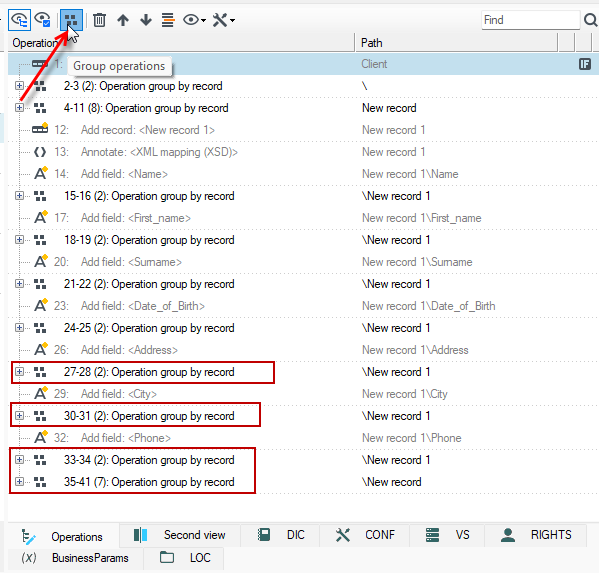
Task: Expand group 21-22 Operation group by record
Action: (19, 283)
